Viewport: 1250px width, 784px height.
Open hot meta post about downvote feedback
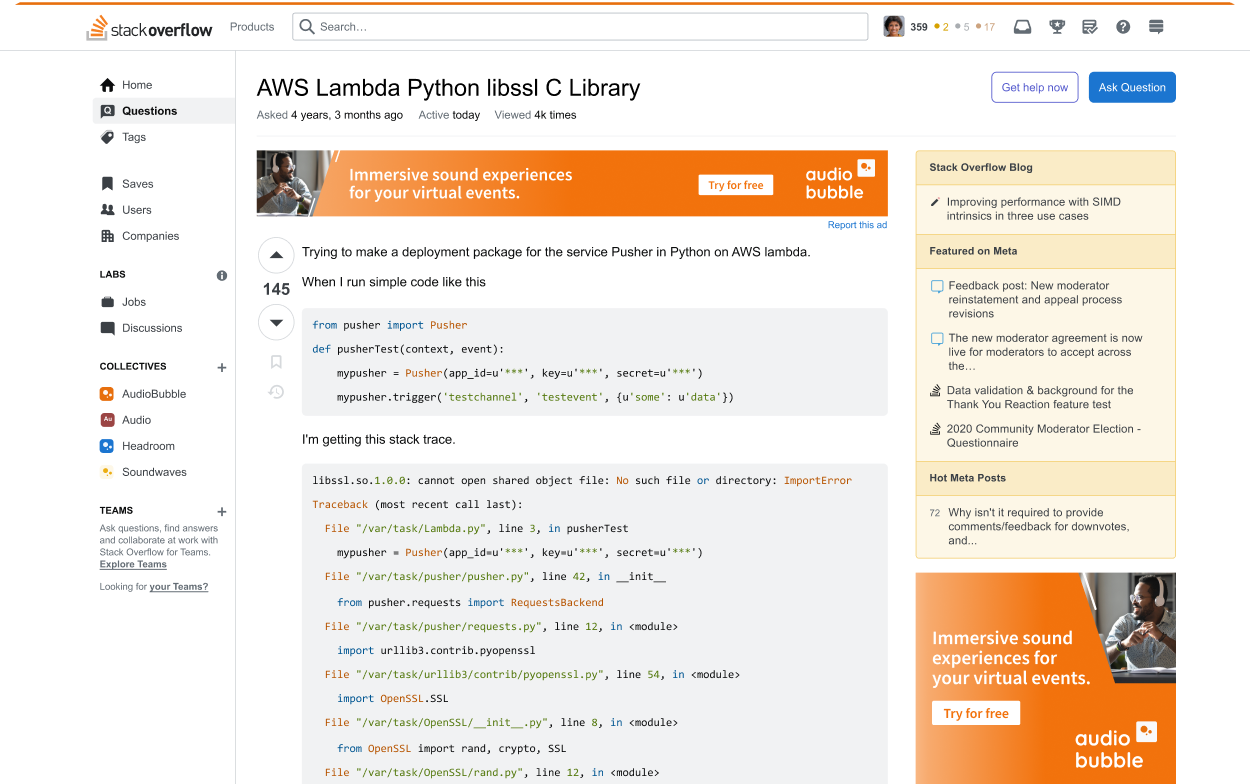click(x=1039, y=526)
